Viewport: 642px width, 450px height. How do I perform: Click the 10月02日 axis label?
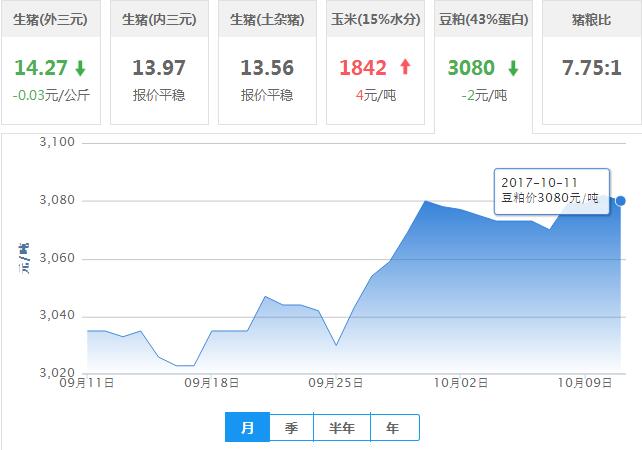(460, 383)
